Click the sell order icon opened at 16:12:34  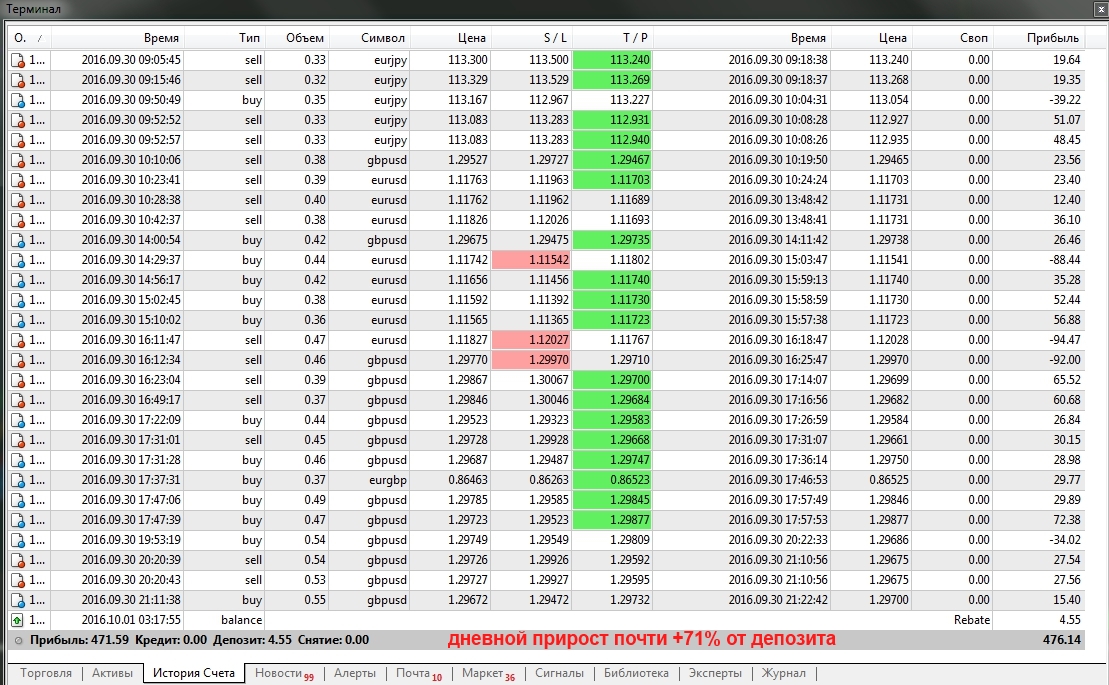(18, 361)
